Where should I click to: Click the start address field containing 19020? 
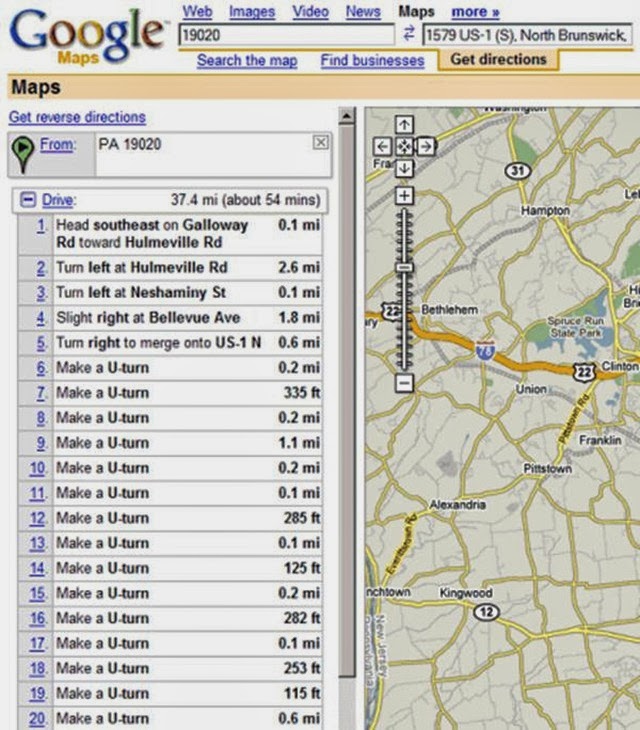pyautogui.click(x=286, y=35)
